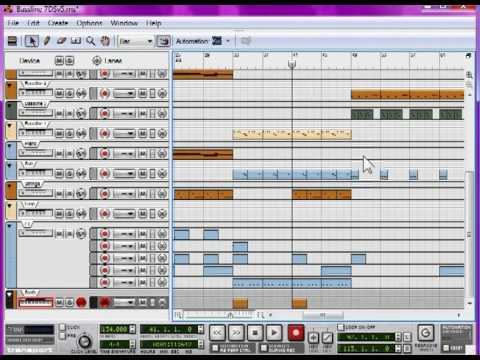Select the Eraser tool
This screenshot has height=360, width=480.
pos(62,41)
